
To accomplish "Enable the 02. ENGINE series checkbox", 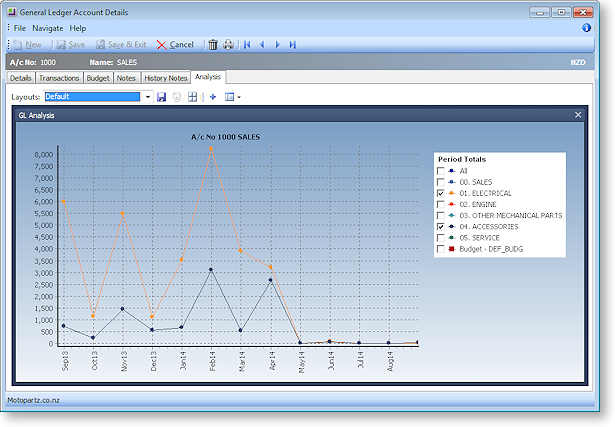I will pyautogui.click(x=441, y=204).
